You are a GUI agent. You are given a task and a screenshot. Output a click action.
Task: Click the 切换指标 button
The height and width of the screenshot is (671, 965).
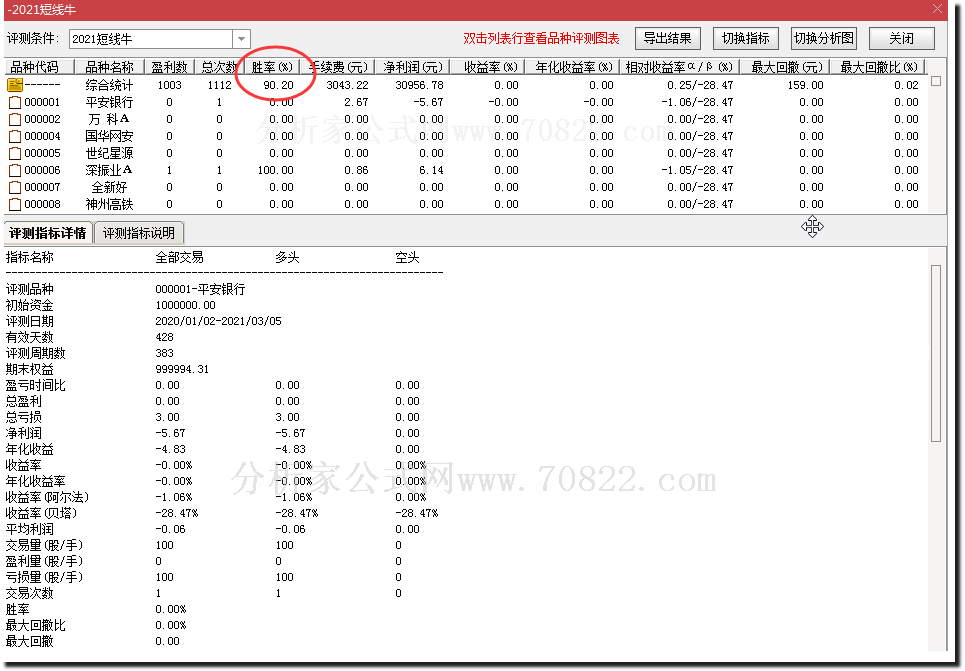point(746,38)
